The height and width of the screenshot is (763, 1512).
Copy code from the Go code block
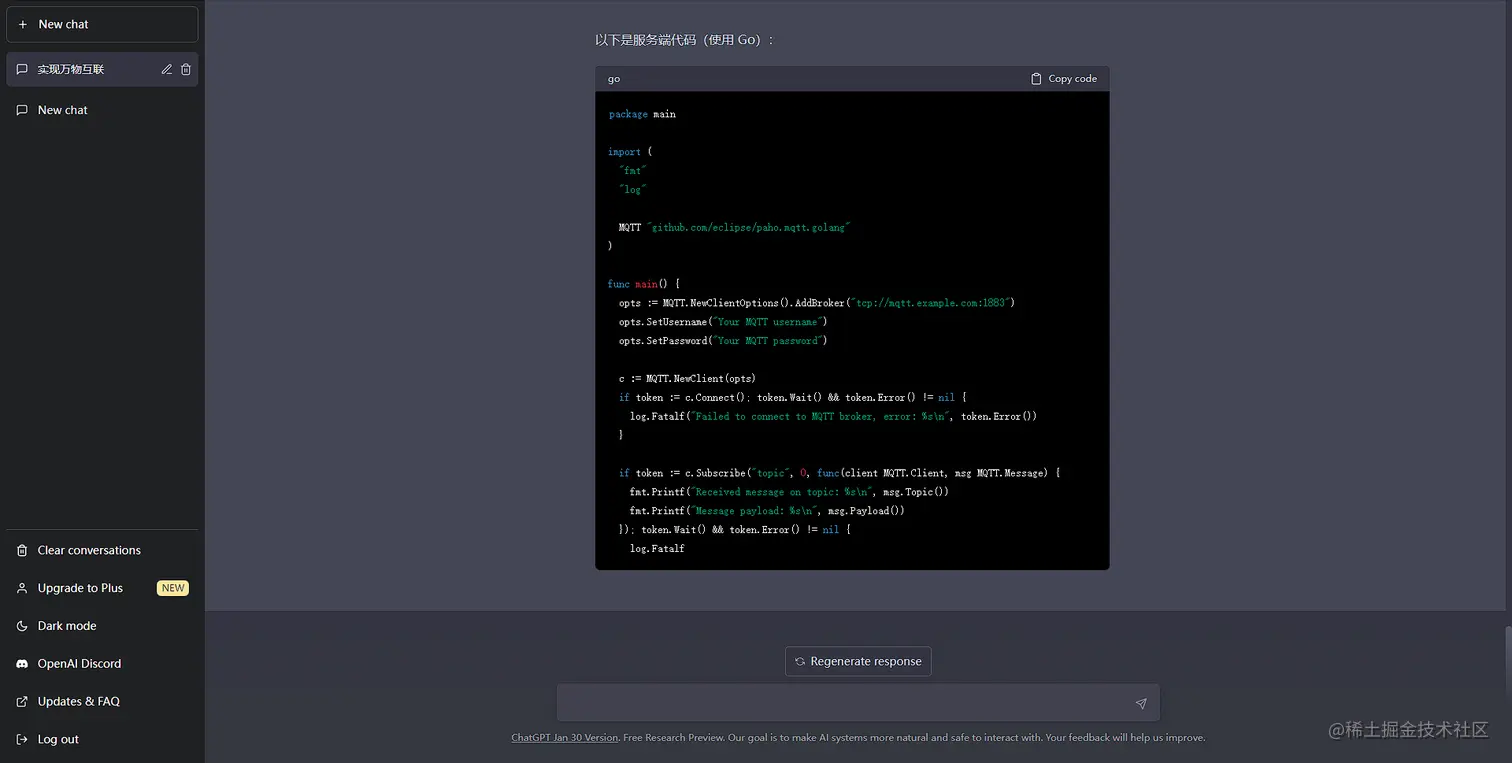pyautogui.click(x=1064, y=79)
